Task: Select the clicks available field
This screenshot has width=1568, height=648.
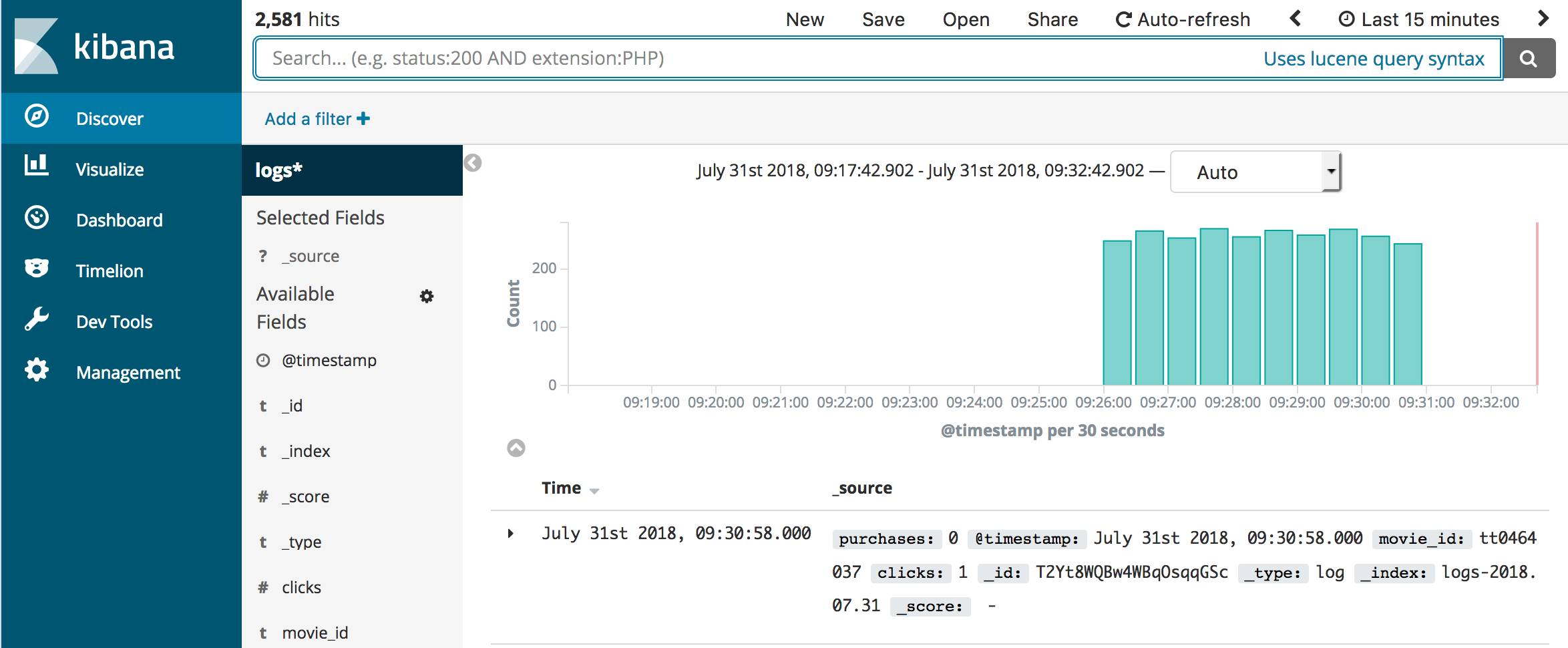Action: pyautogui.click(x=301, y=588)
